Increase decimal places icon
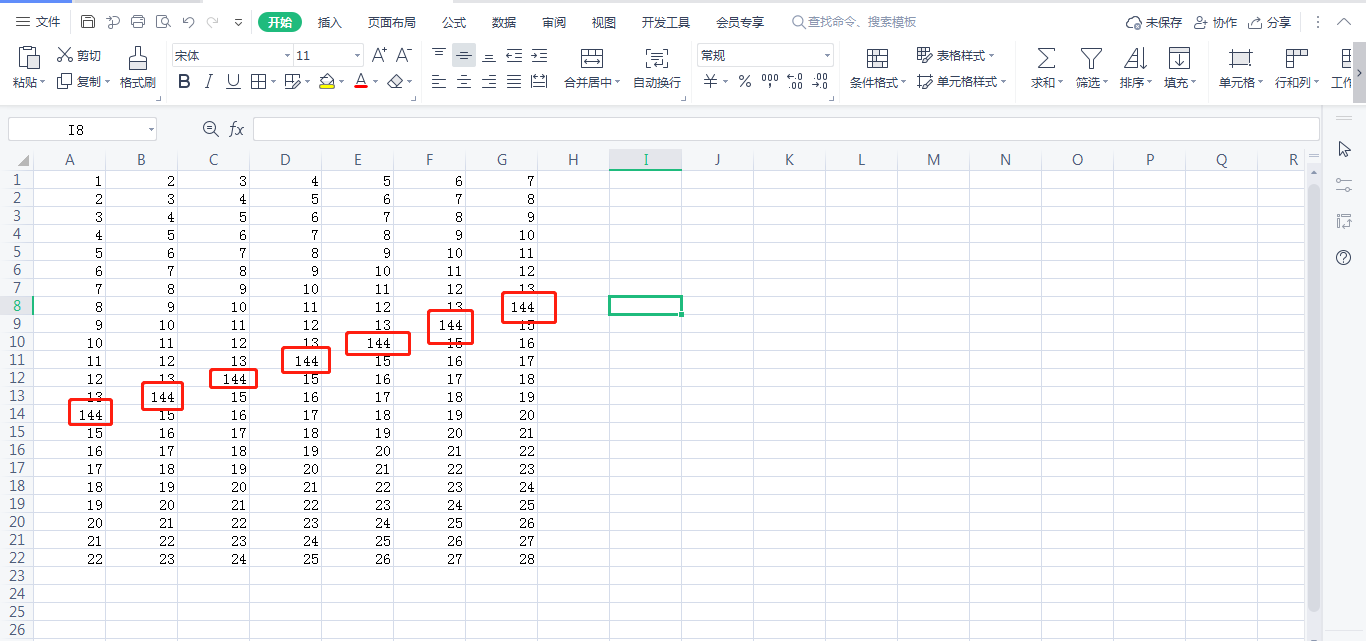Viewport: 1366px width, 641px height. tap(795, 82)
